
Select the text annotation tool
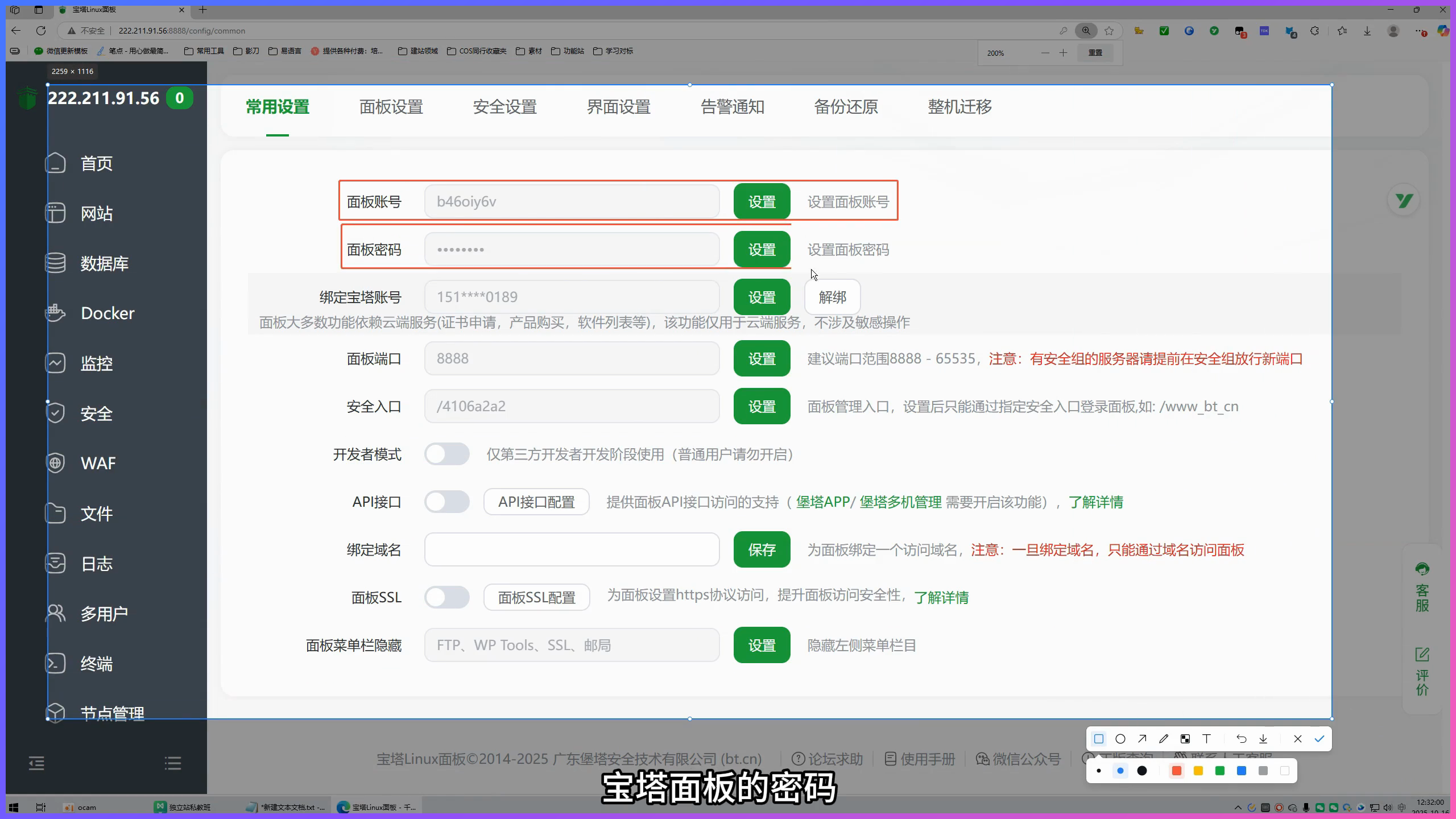1206,739
